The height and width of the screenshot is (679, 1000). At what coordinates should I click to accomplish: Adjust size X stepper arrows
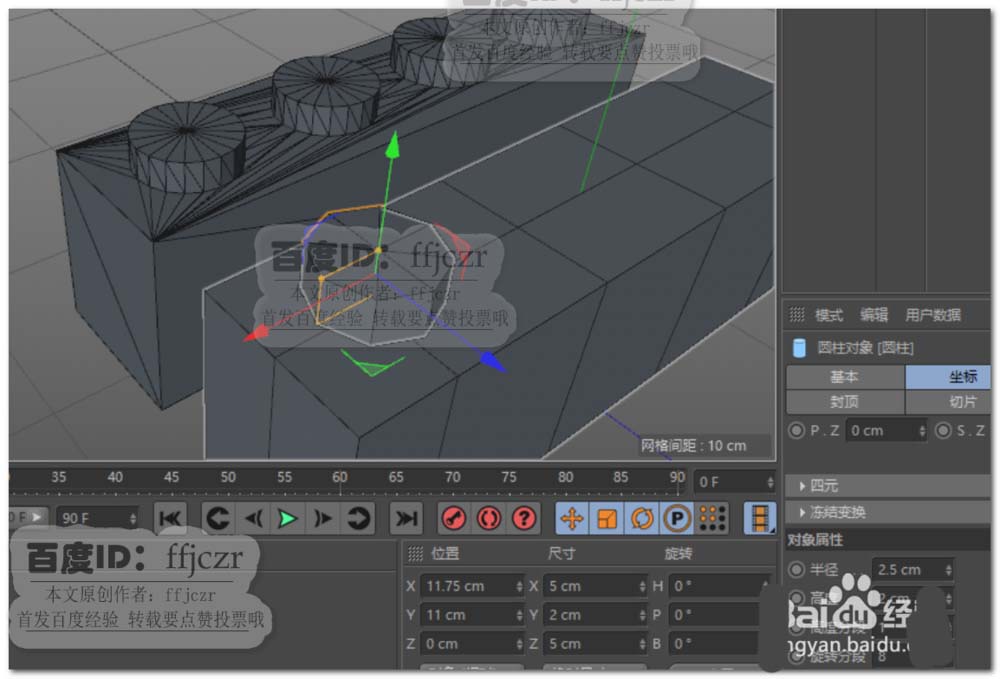click(x=642, y=586)
